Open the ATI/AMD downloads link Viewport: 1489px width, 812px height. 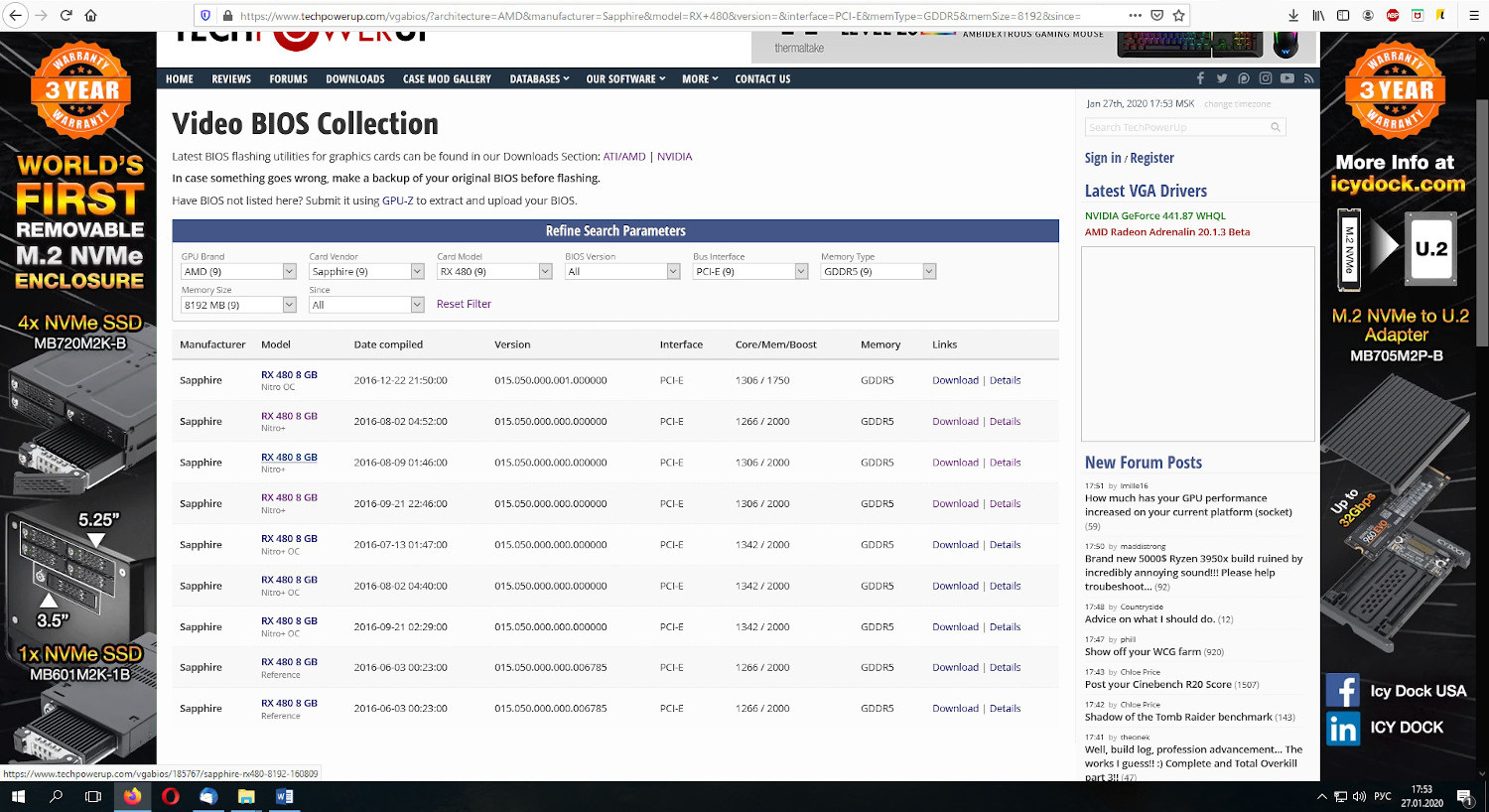pyautogui.click(x=624, y=157)
